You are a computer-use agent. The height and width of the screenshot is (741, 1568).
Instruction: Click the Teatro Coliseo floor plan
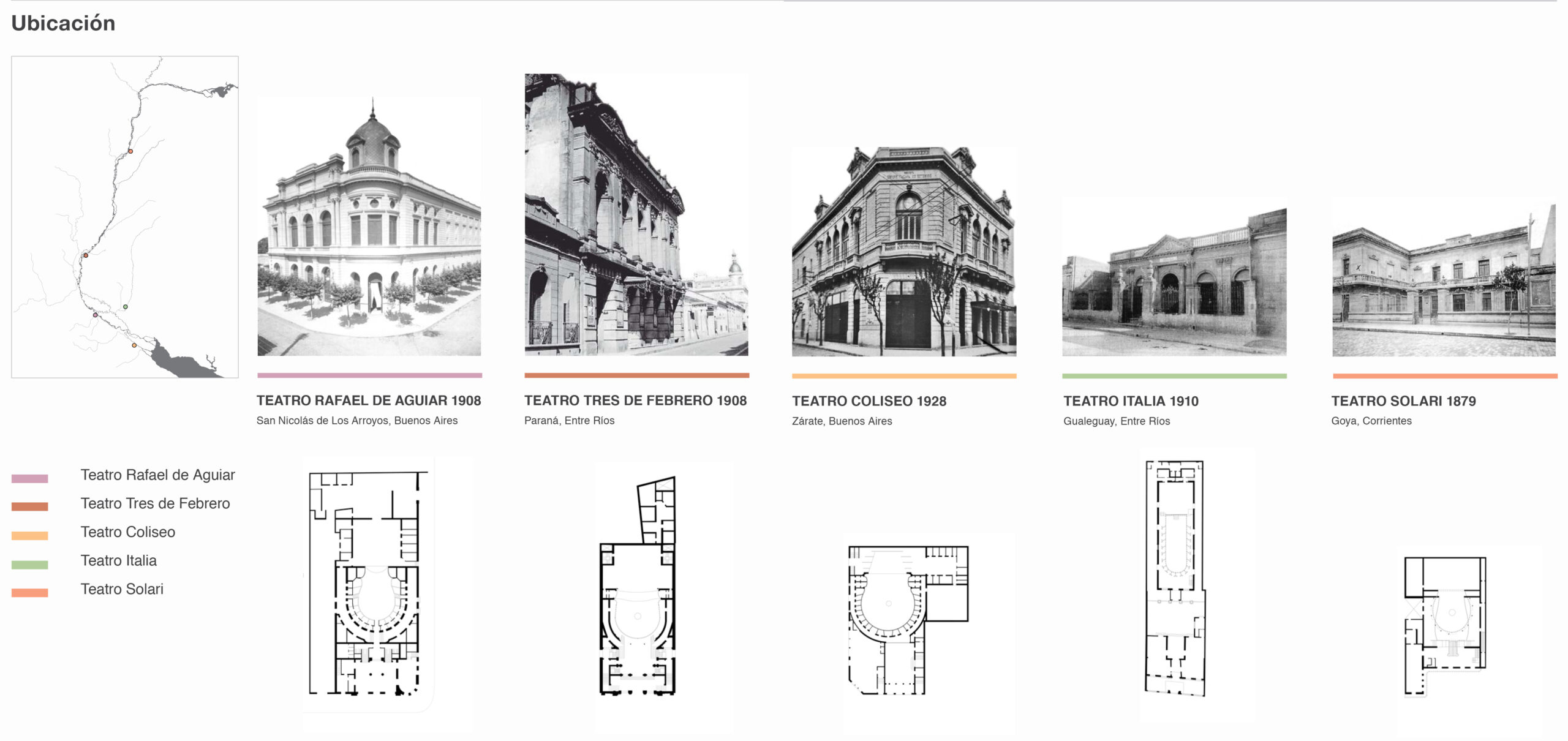[908, 620]
